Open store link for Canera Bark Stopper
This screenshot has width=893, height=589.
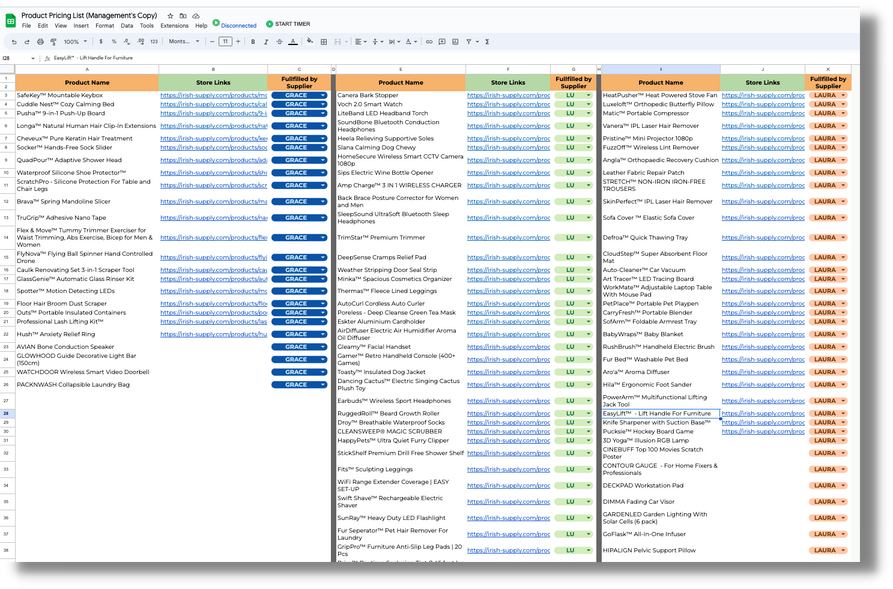point(508,95)
